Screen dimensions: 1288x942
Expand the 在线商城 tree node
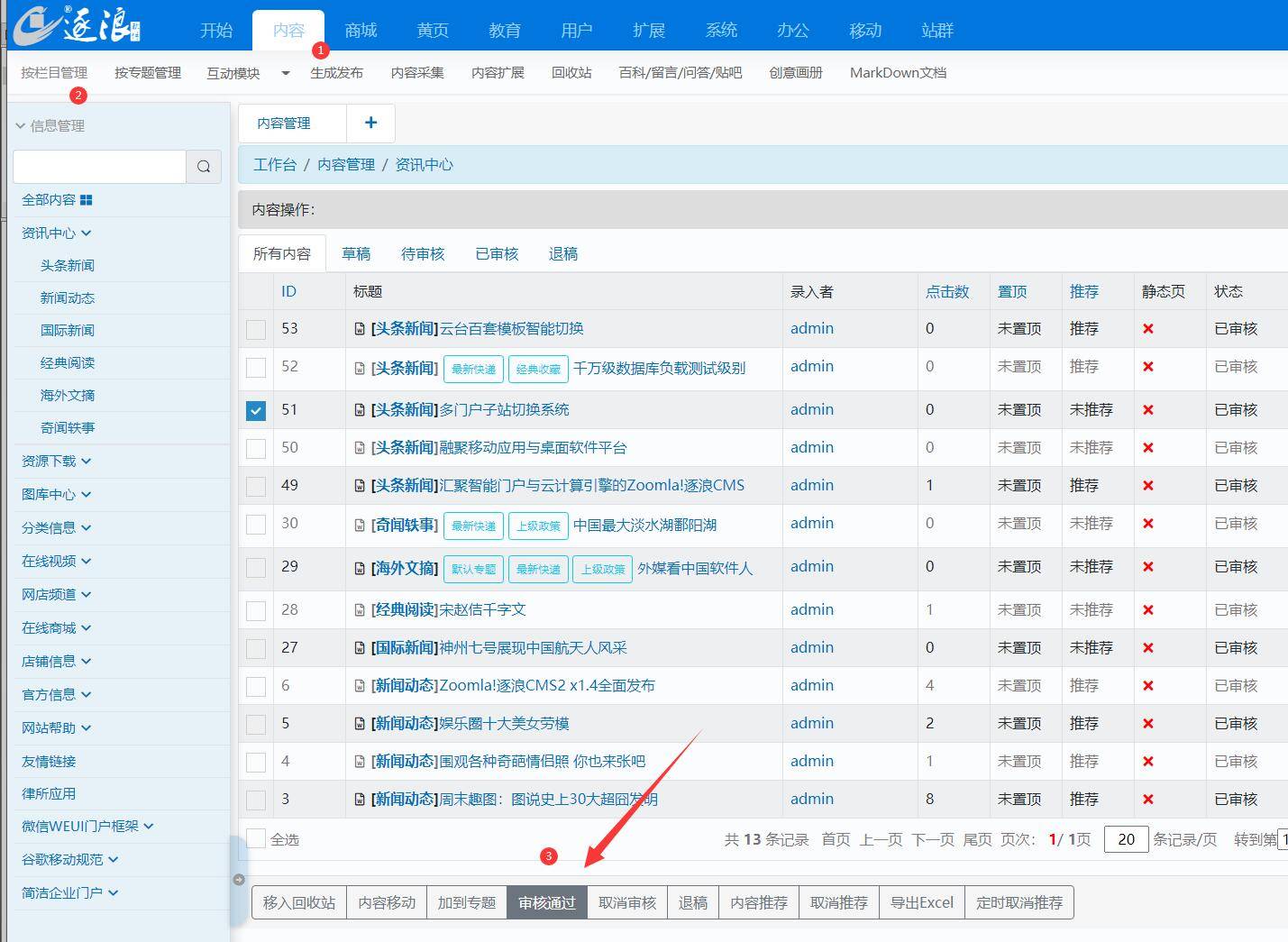click(57, 628)
